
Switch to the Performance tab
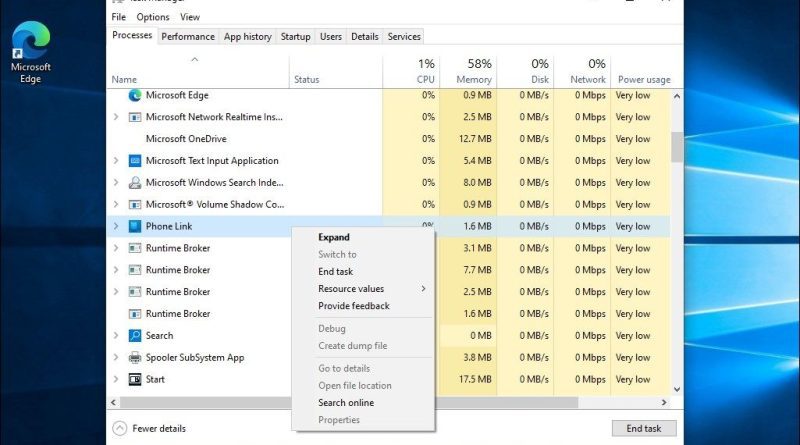(188, 37)
